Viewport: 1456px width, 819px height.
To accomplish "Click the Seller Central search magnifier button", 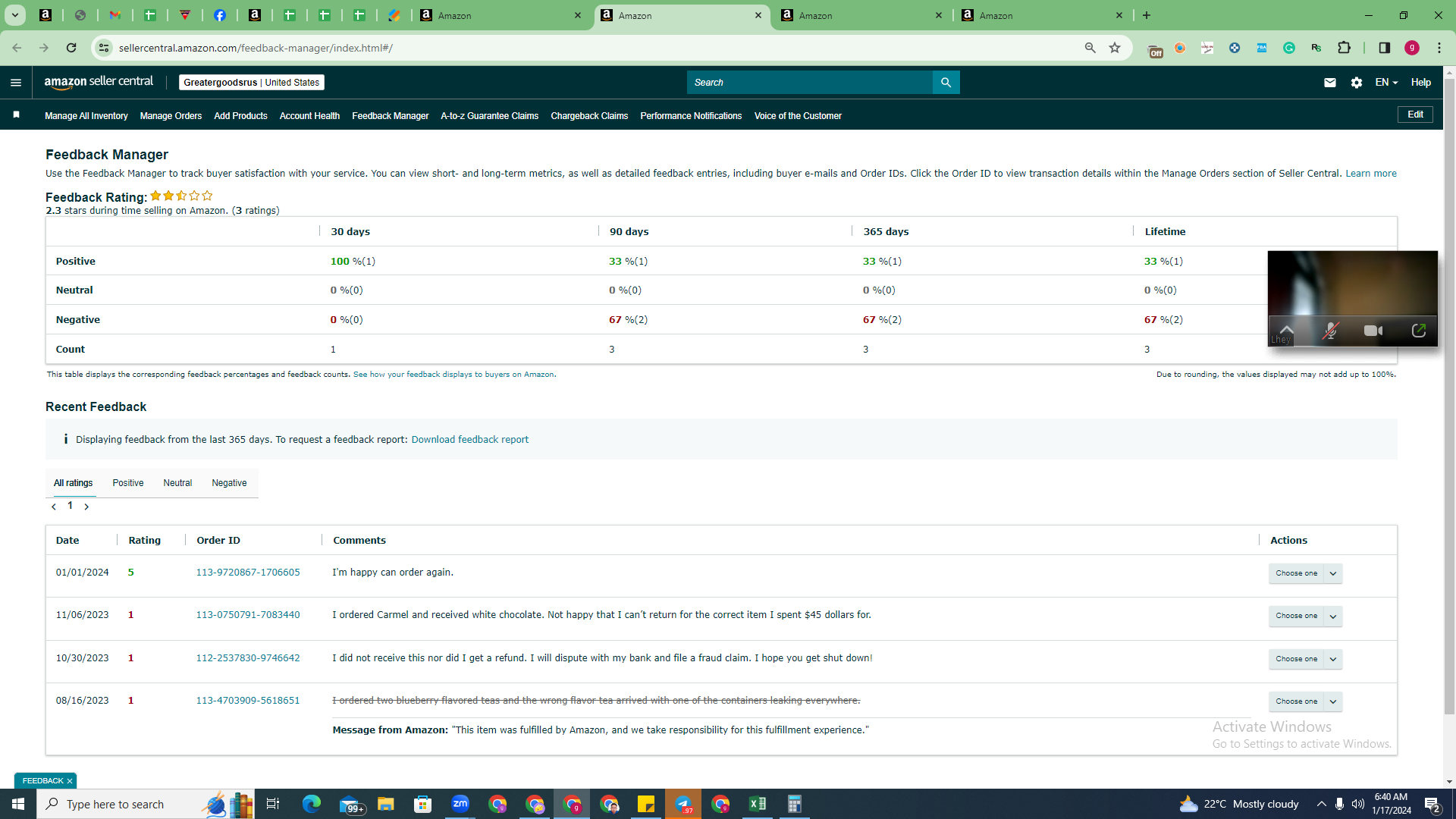I will point(946,83).
